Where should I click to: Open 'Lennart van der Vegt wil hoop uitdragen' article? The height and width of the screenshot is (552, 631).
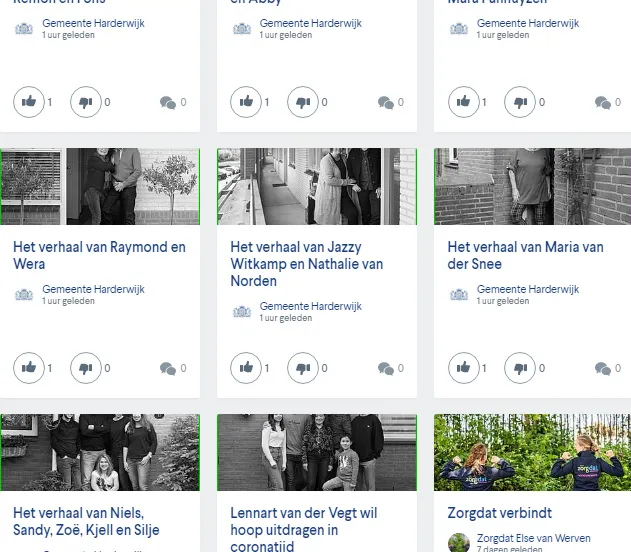click(x=304, y=529)
